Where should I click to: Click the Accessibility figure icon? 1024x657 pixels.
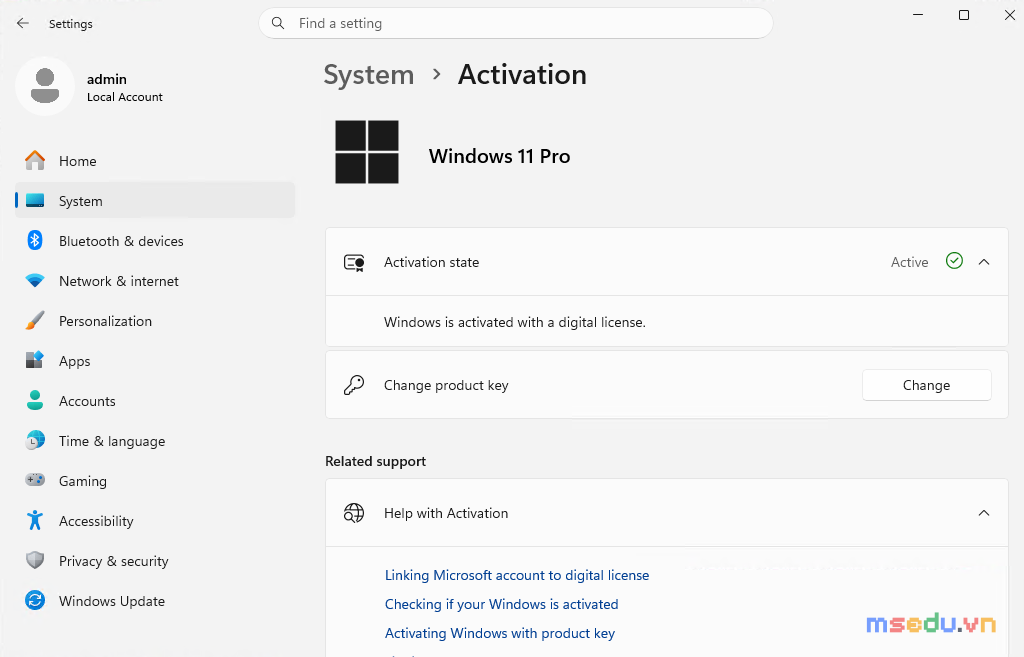coord(35,521)
